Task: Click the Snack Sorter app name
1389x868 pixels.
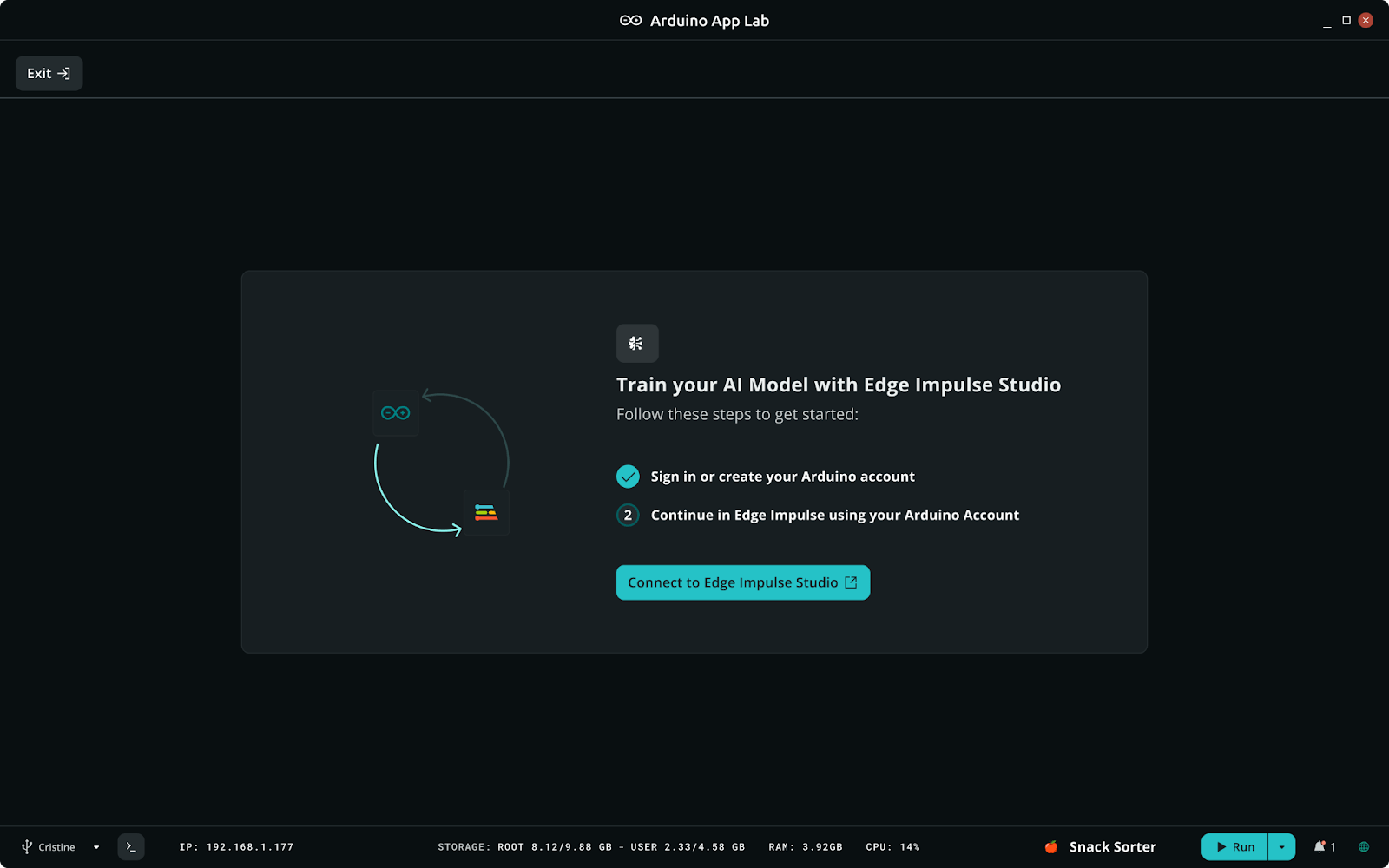Action: pyautogui.click(x=1113, y=846)
